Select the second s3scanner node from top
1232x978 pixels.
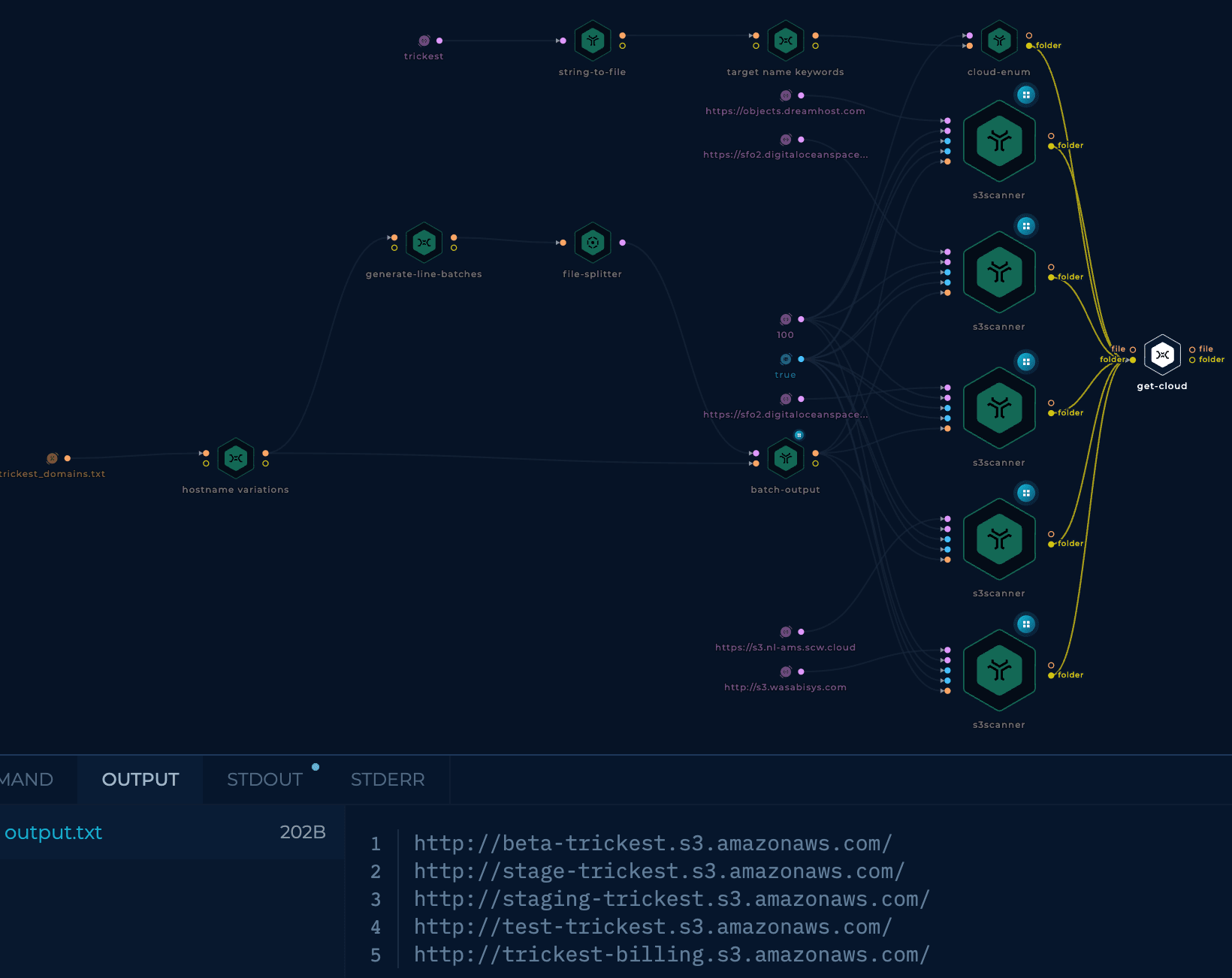(x=999, y=273)
